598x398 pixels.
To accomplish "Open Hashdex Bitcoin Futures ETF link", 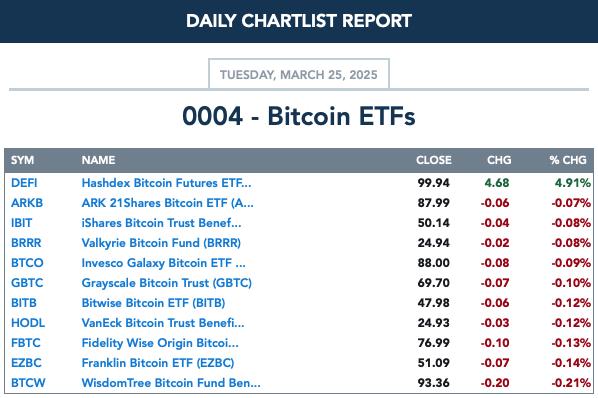I will tap(166, 183).
